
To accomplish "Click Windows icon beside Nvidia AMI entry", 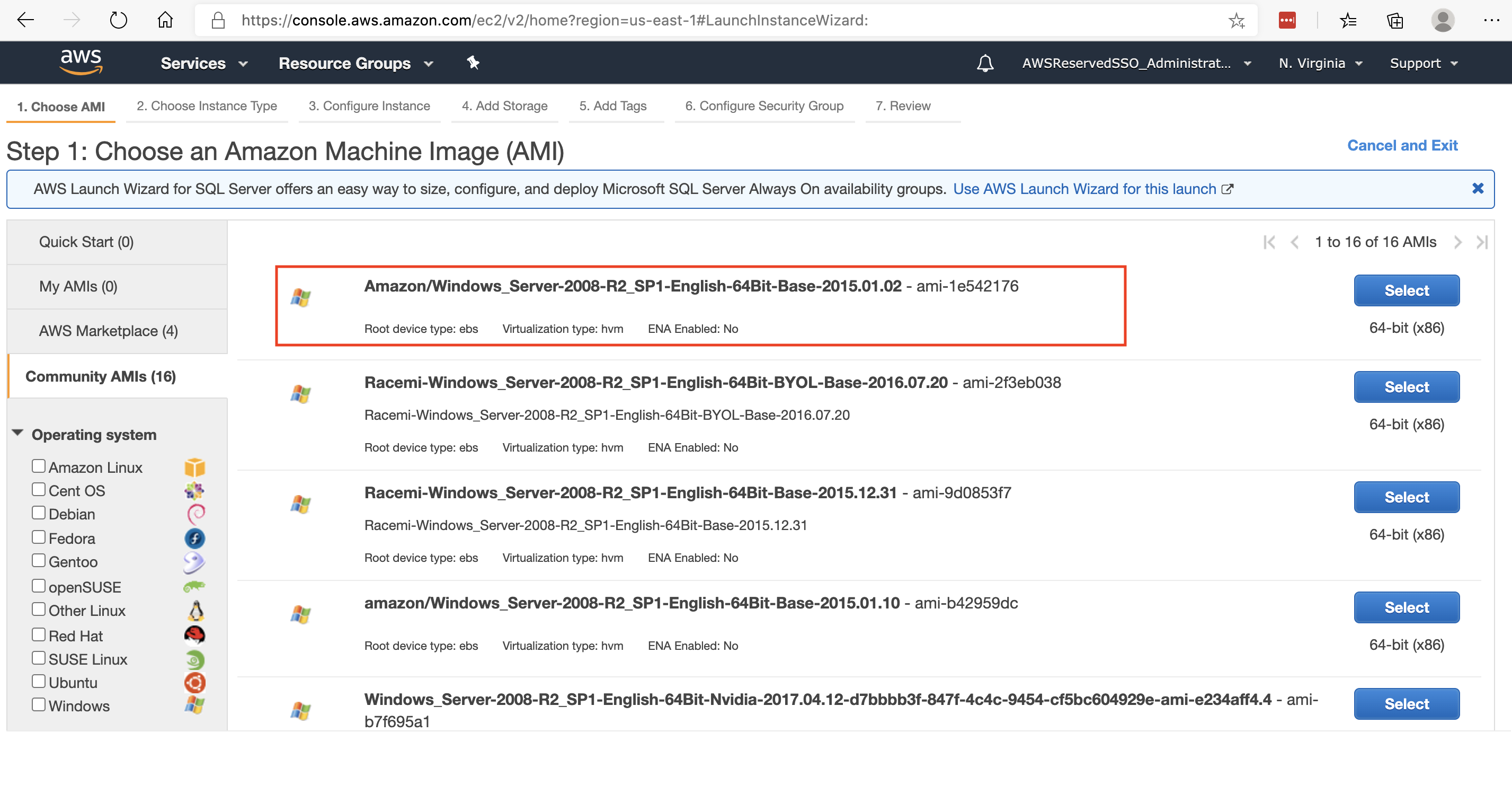I will (x=300, y=711).
